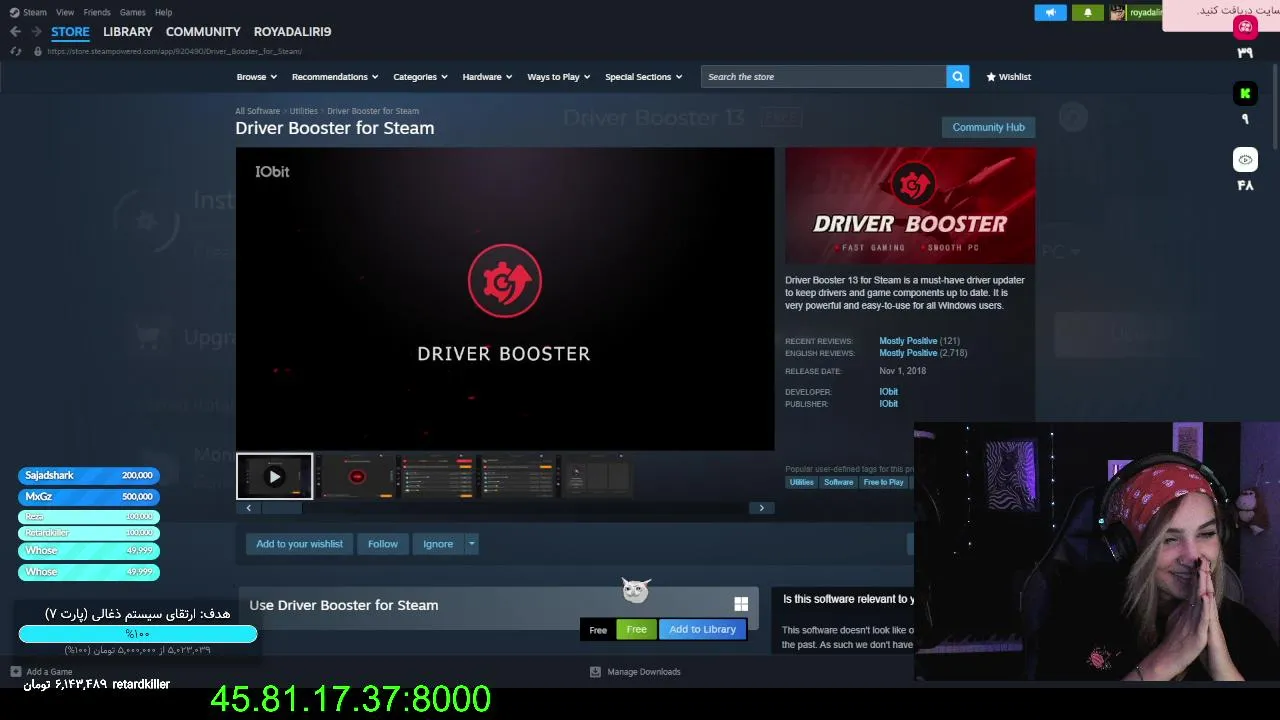Click the Ignore button
1280x720 pixels.
[438, 544]
